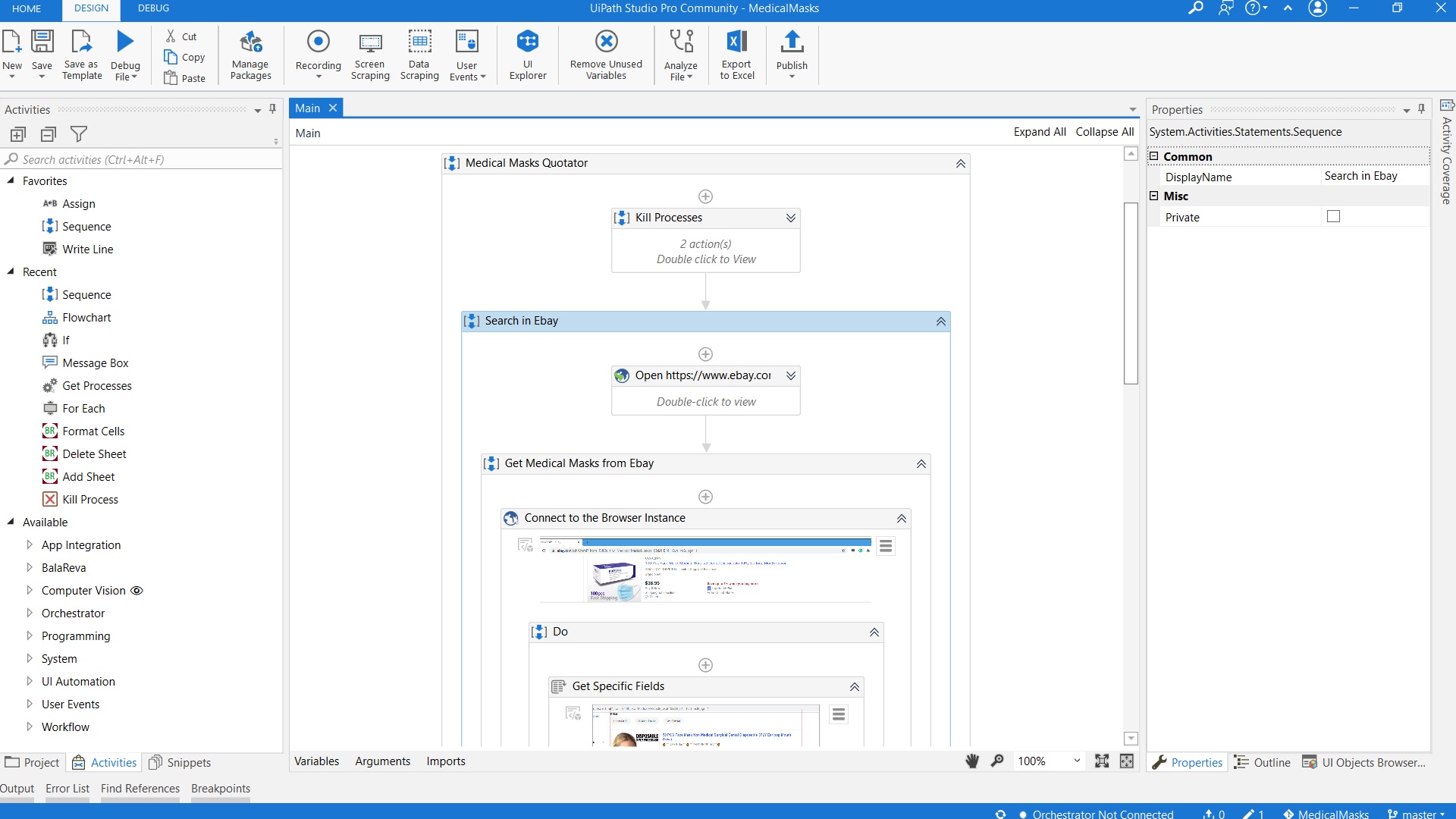Click Orchestrator Not Connected status

(x=1097, y=814)
